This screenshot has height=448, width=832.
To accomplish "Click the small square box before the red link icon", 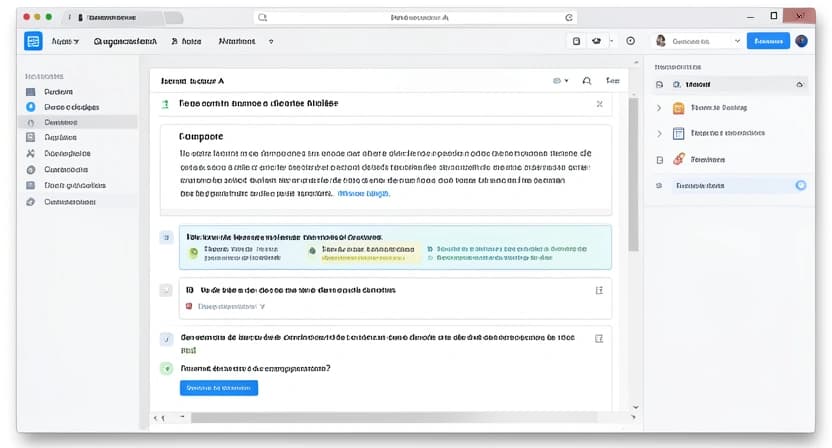I will click(660, 160).
